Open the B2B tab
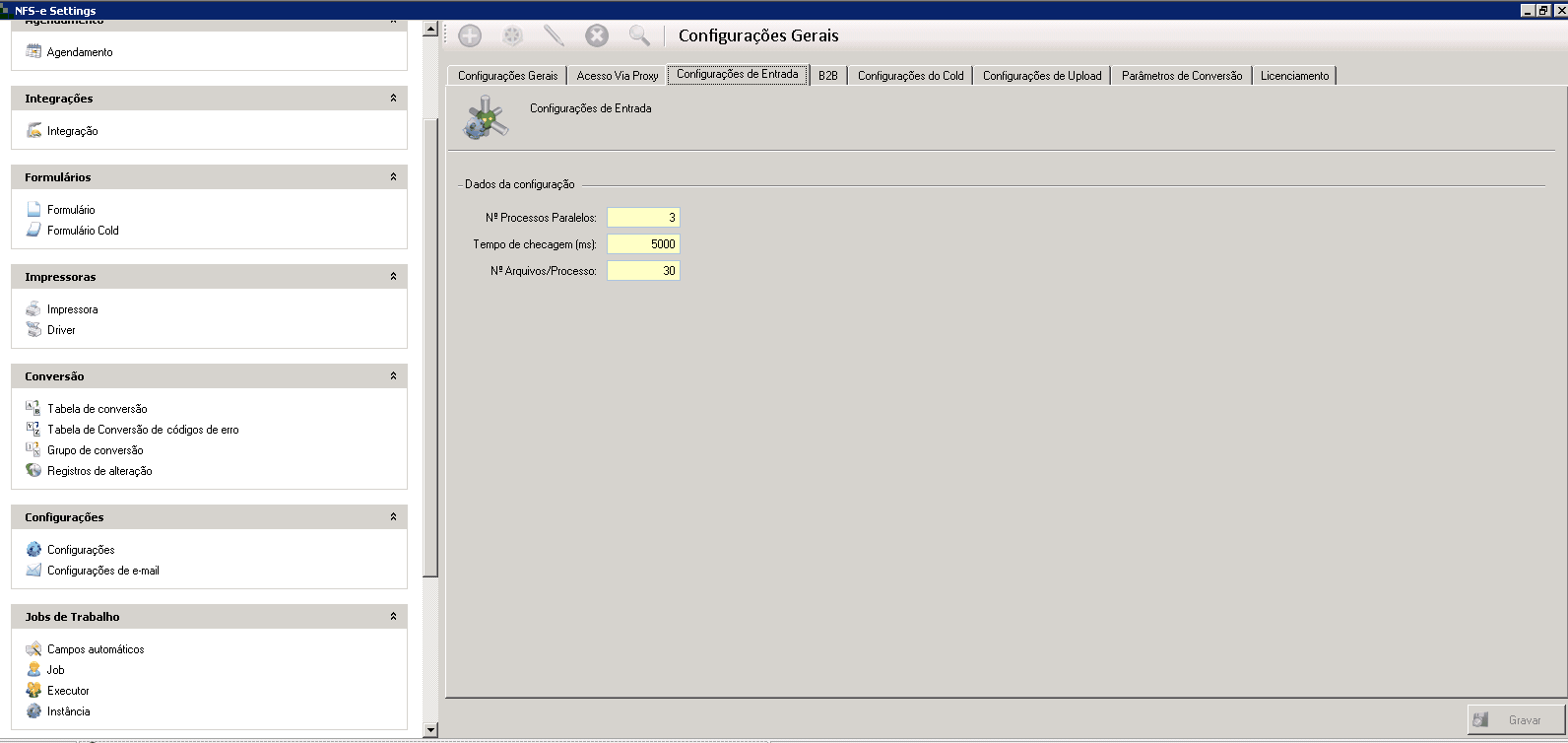Image resolution: width=1568 pixels, height=743 pixels. (x=828, y=76)
